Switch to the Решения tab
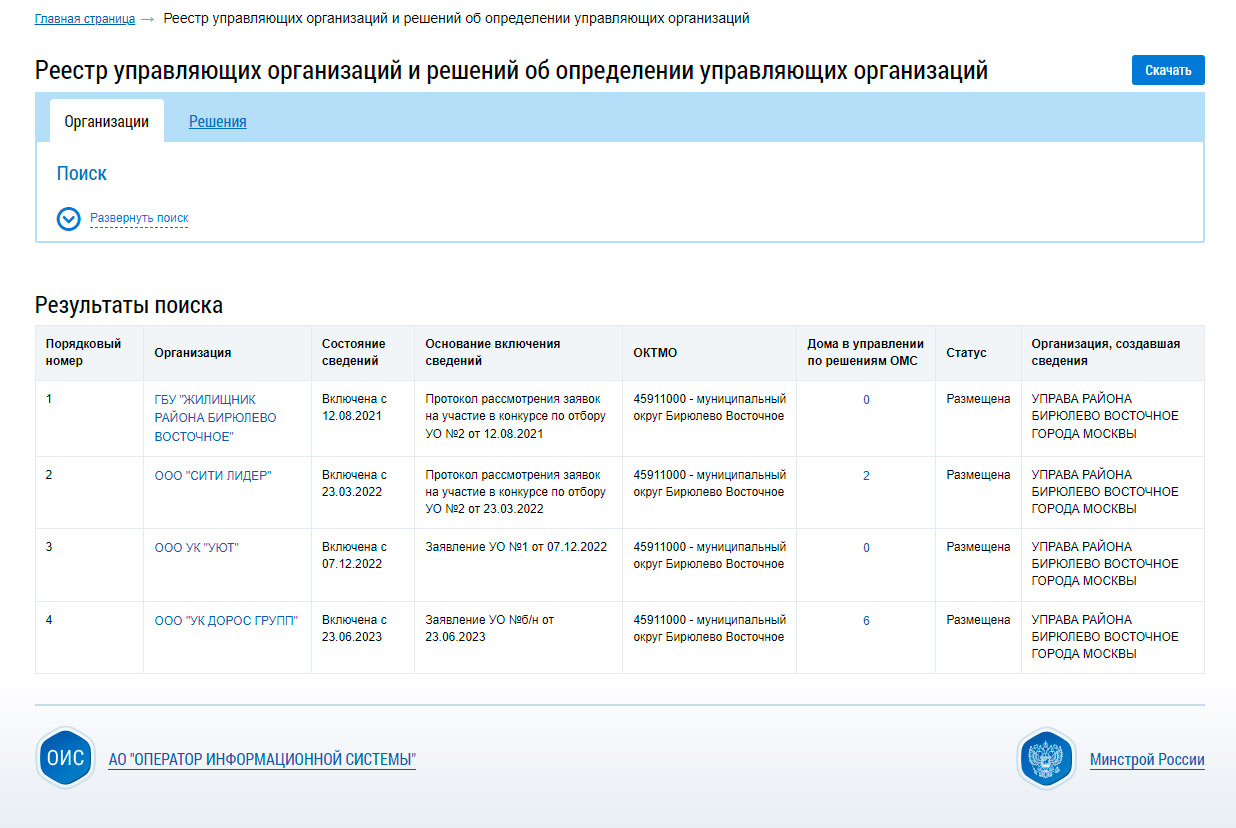 click(217, 122)
